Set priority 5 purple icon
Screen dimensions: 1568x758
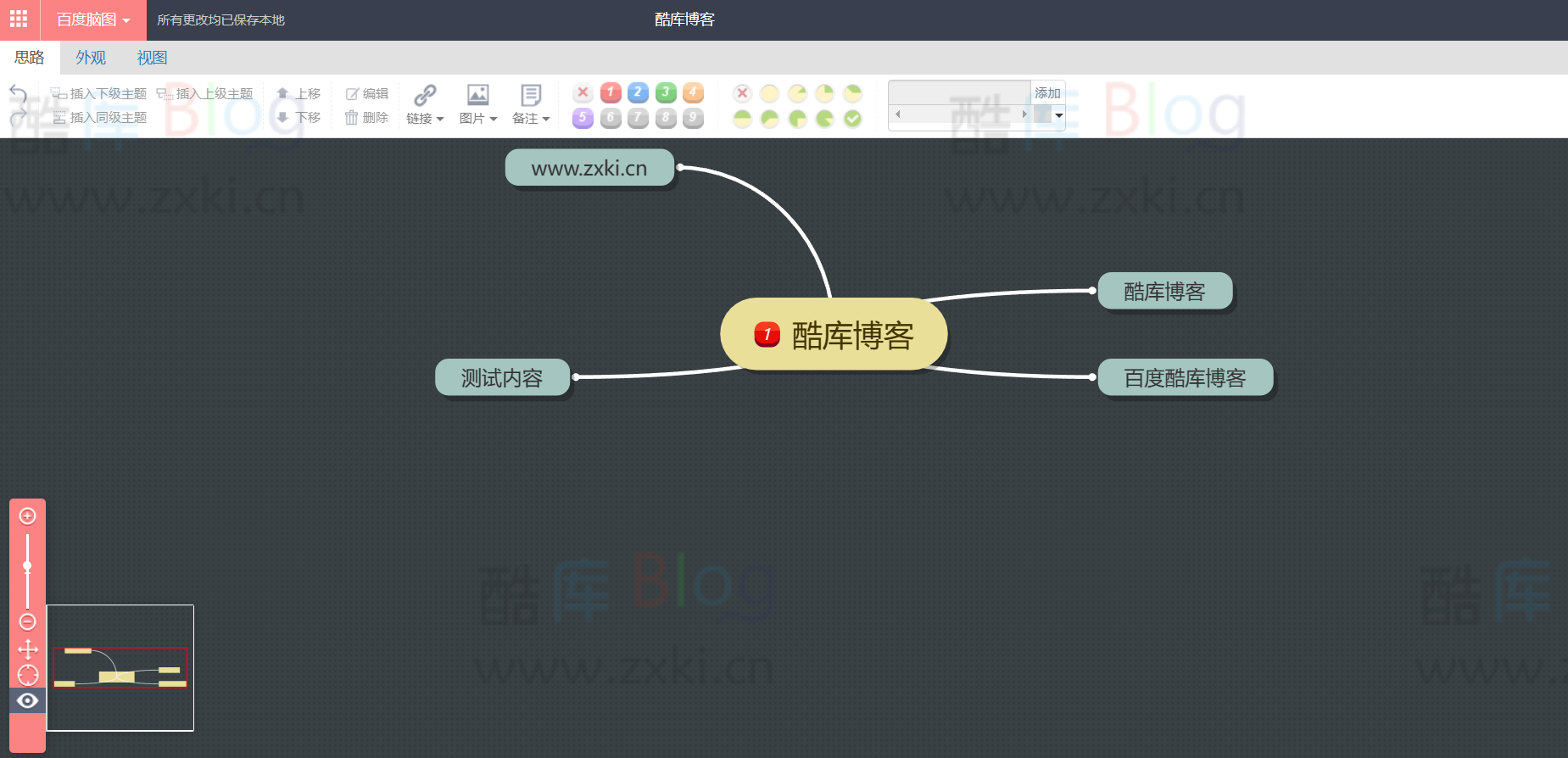[583, 118]
